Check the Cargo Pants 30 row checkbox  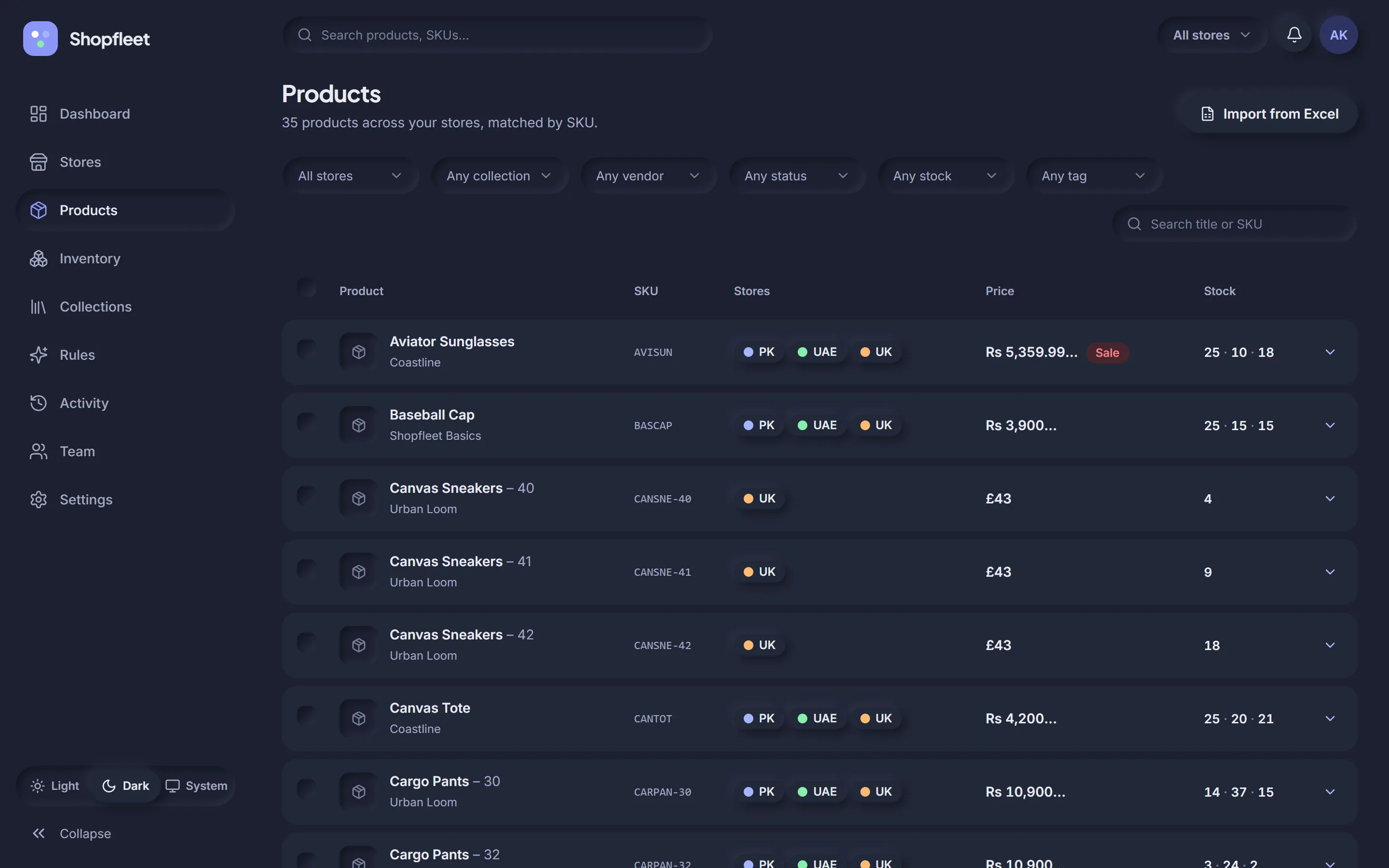coord(307,789)
